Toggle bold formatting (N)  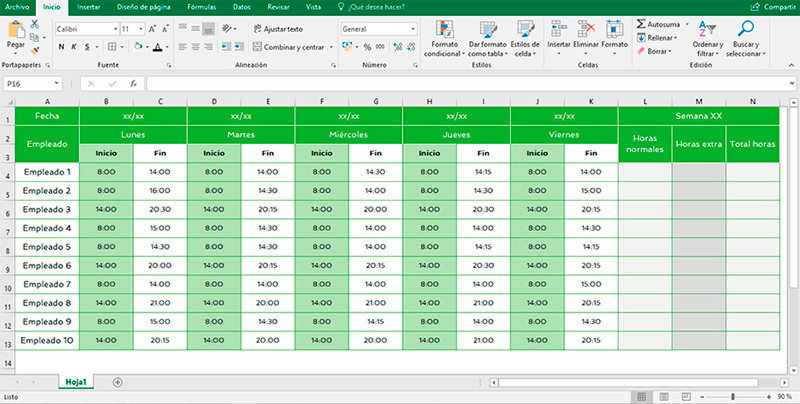point(61,47)
